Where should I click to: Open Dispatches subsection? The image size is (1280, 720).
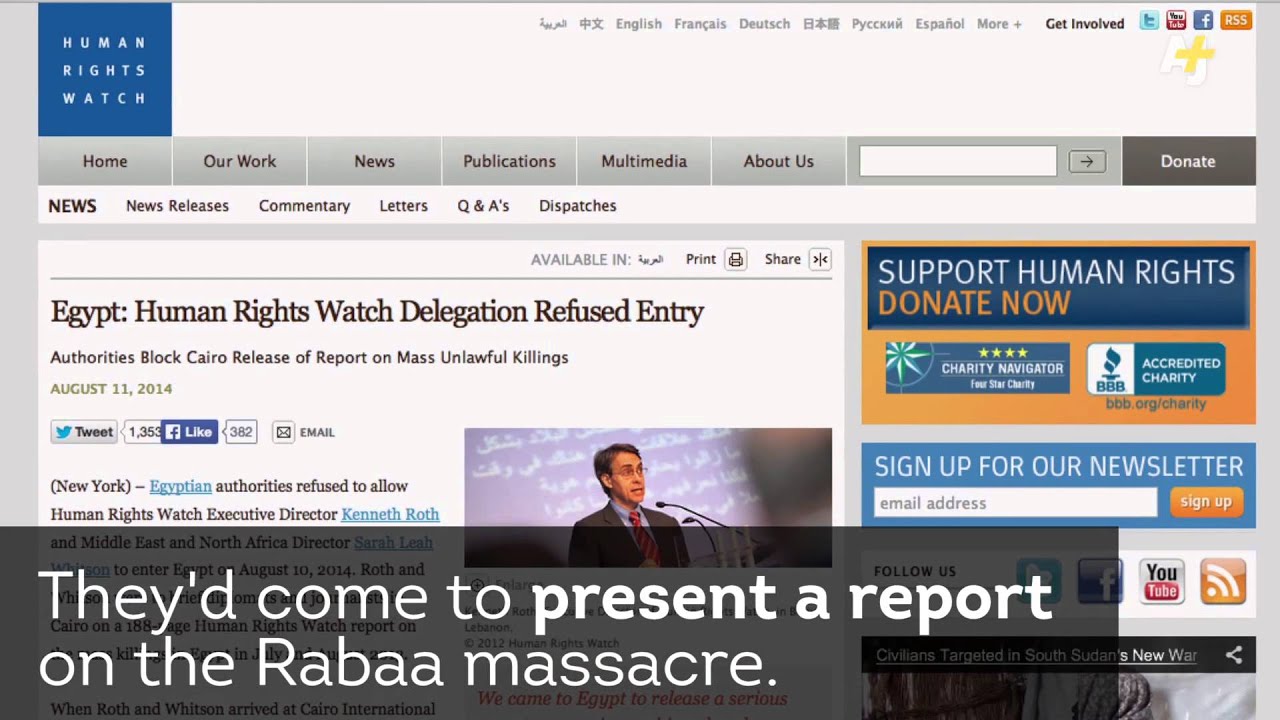(577, 206)
